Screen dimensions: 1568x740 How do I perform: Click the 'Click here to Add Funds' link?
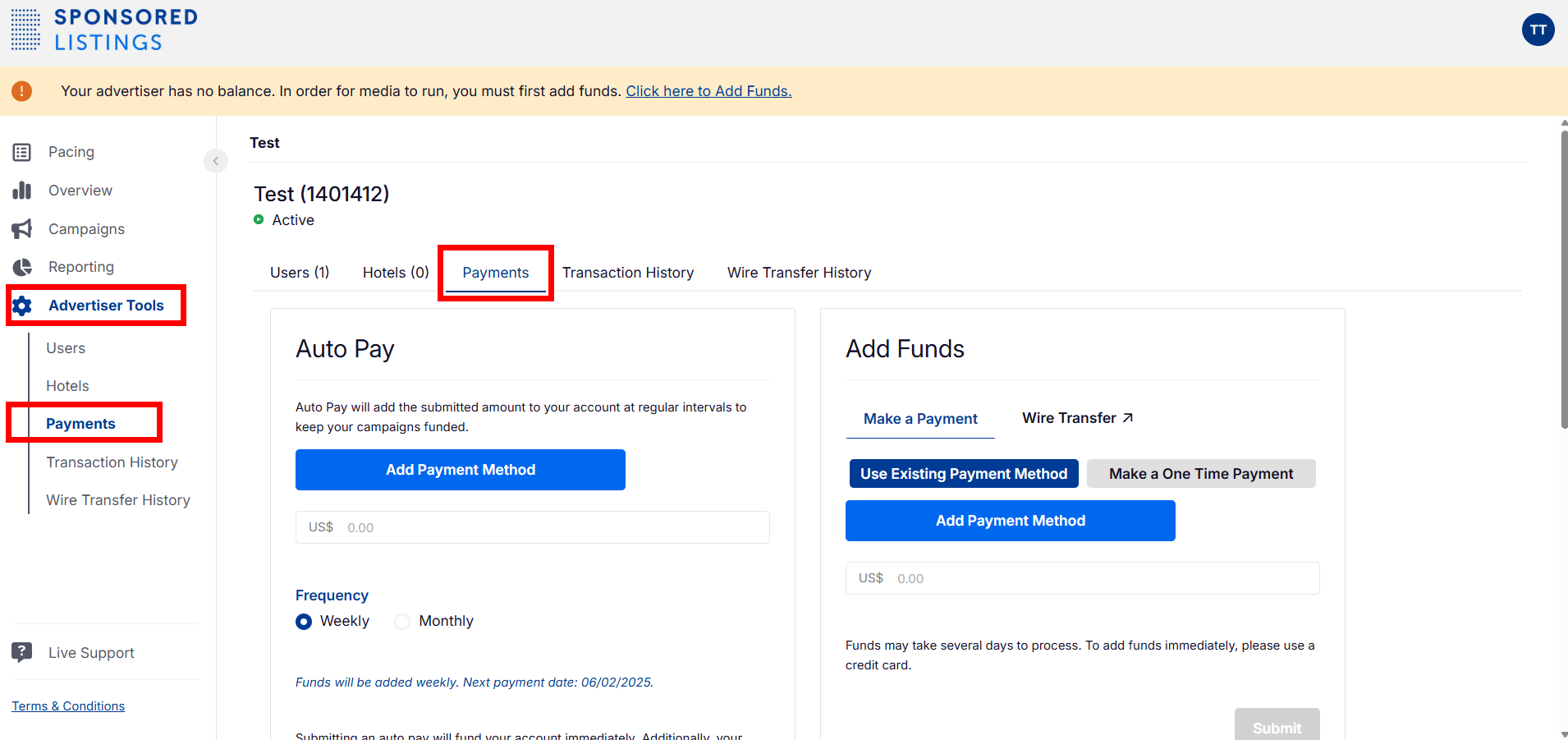tap(708, 91)
